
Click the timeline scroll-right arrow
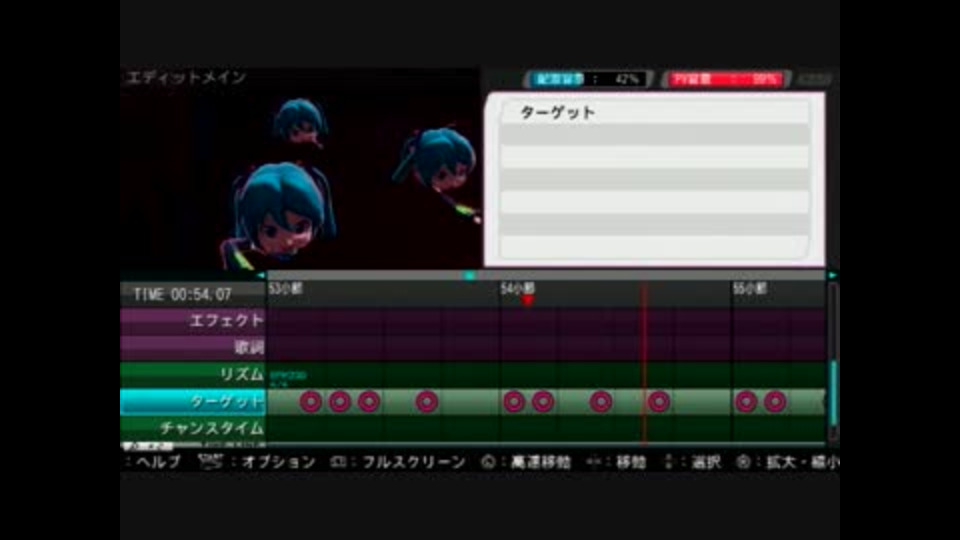pos(832,276)
